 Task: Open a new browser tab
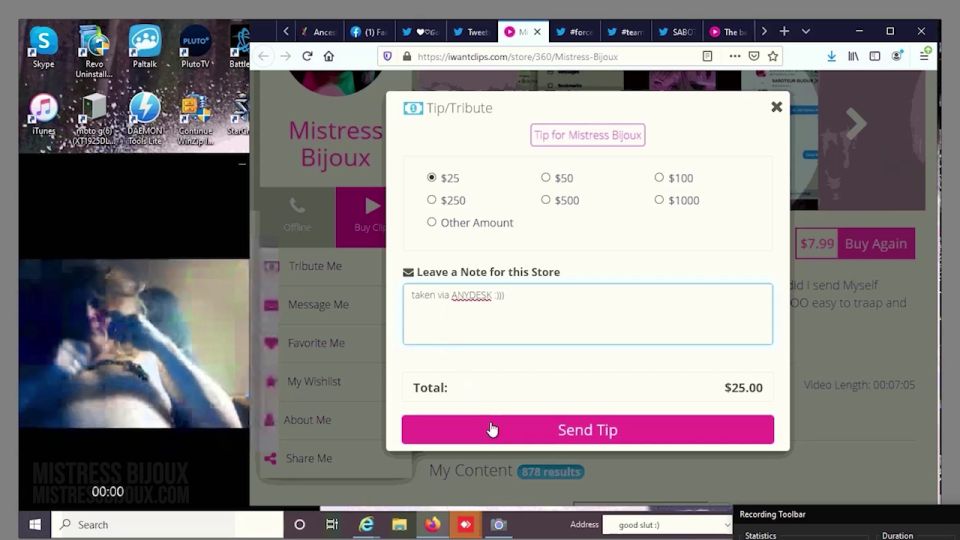[x=784, y=31]
